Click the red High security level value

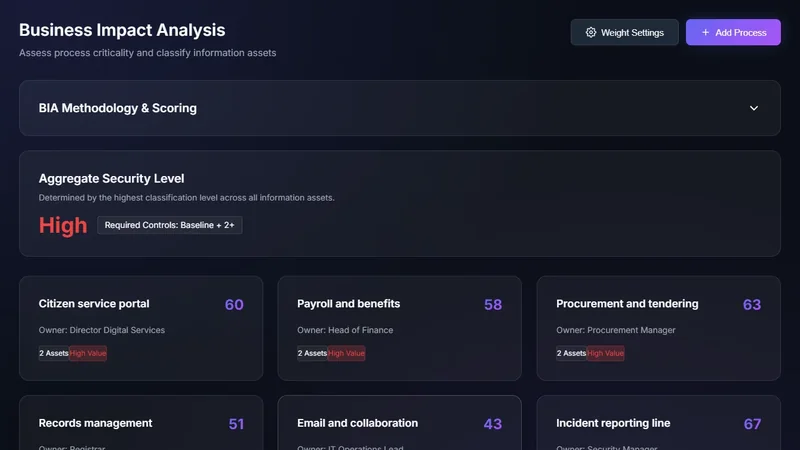(63, 225)
